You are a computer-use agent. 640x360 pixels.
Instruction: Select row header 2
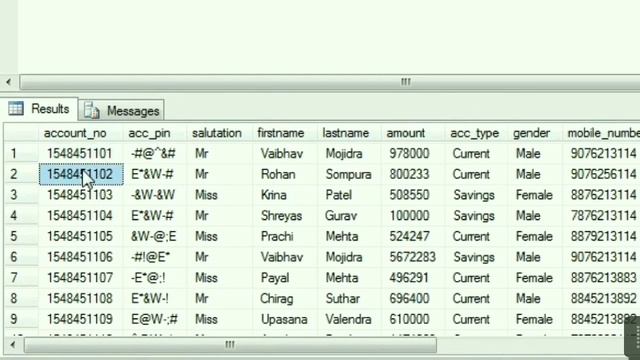coord(21,174)
